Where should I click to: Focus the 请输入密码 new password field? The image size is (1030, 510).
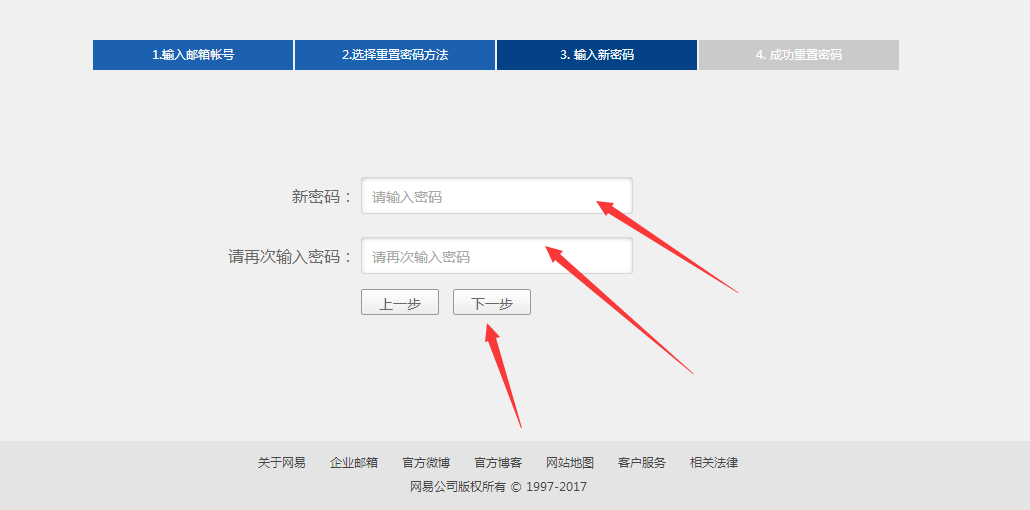496,196
